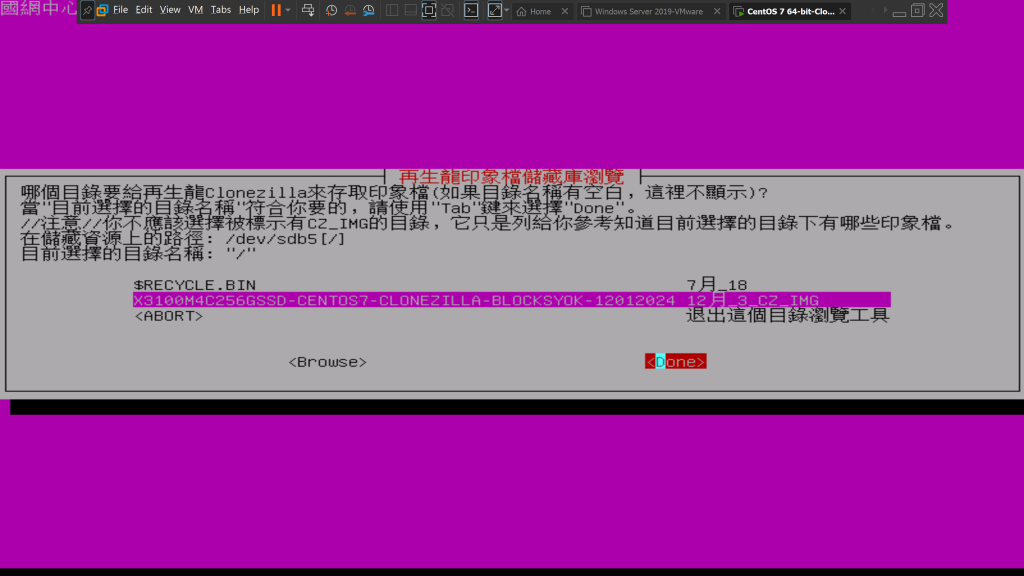Open the Tabs menu
Viewport: 1024px width, 576px height.
220,10
